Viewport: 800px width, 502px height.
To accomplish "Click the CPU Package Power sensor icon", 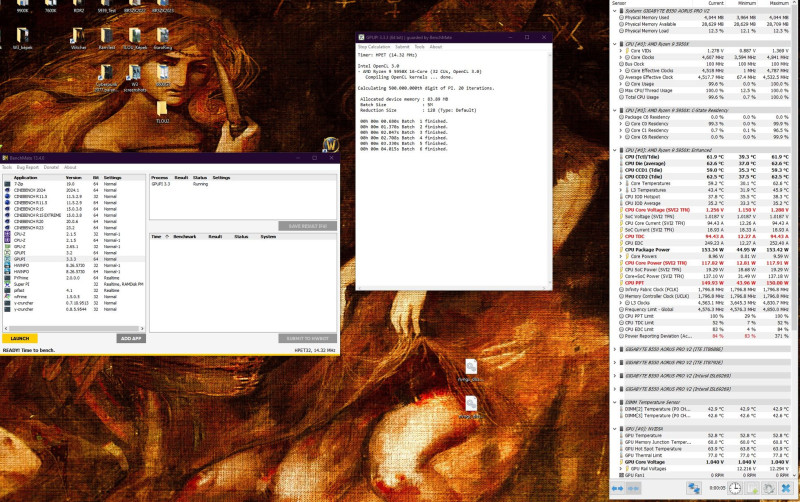I will (x=621, y=250).
